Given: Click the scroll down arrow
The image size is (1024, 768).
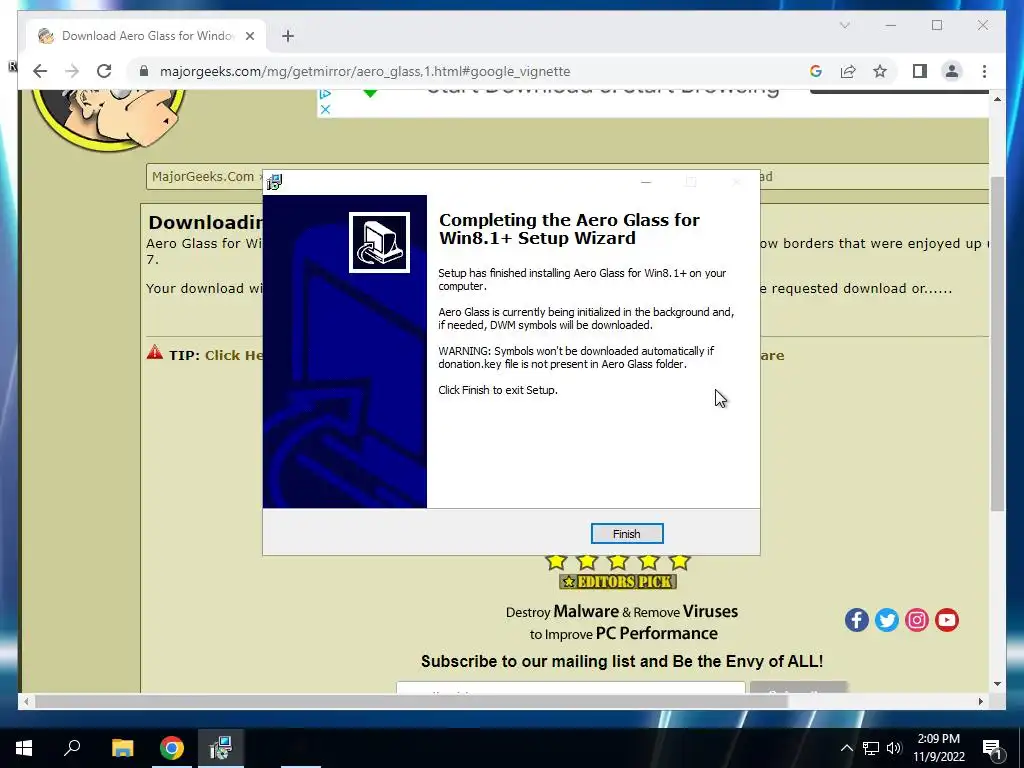Looking at the screenshot, I should (x=997, y=684).
